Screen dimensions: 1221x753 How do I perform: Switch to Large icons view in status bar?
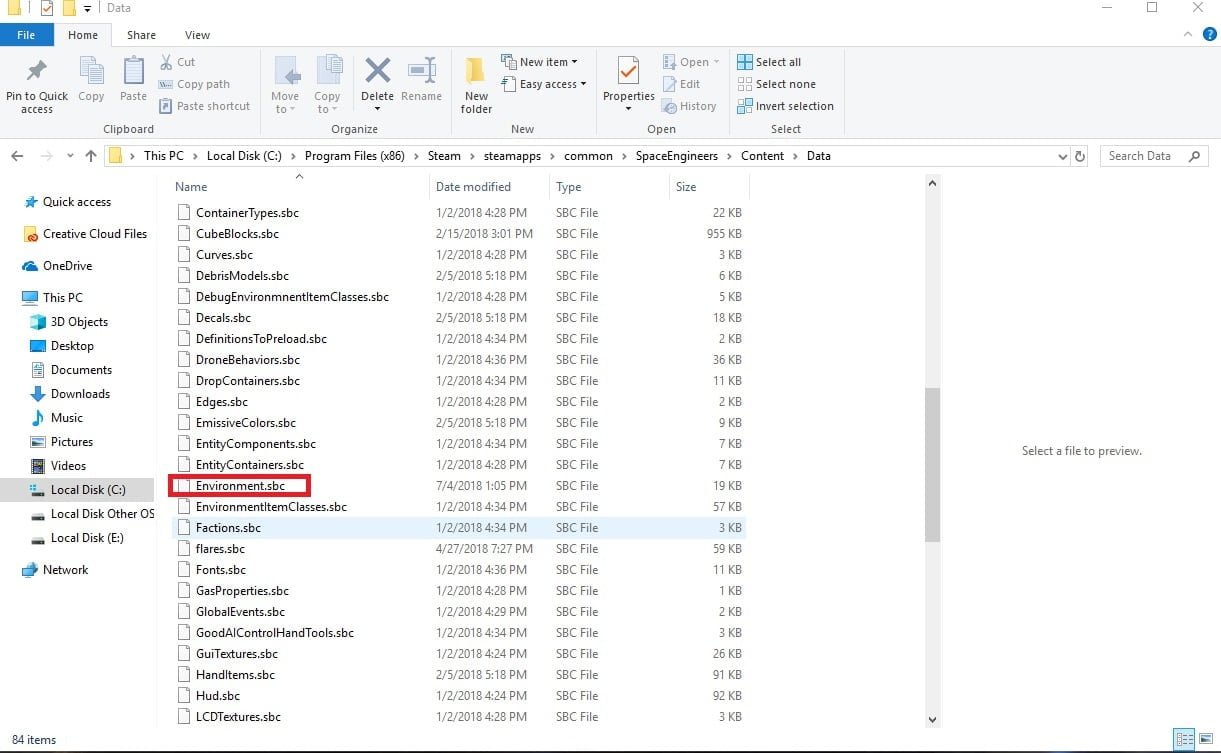tap(1206, 740)
